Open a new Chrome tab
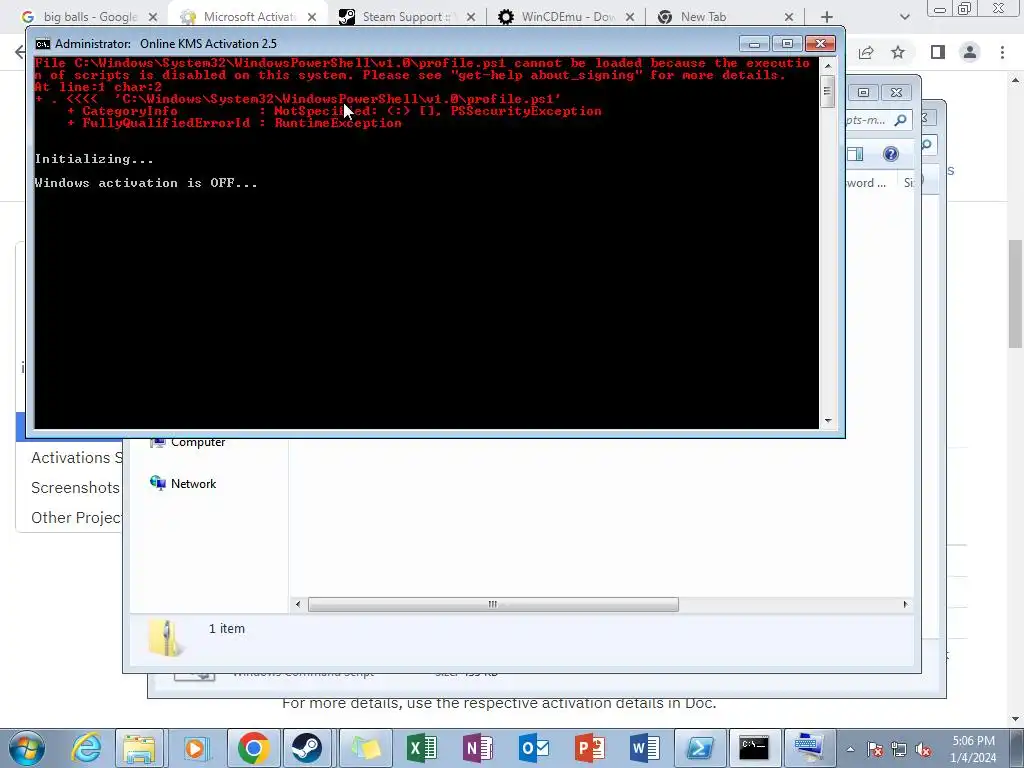This screenshot has width=1024, height=768. 827,17
